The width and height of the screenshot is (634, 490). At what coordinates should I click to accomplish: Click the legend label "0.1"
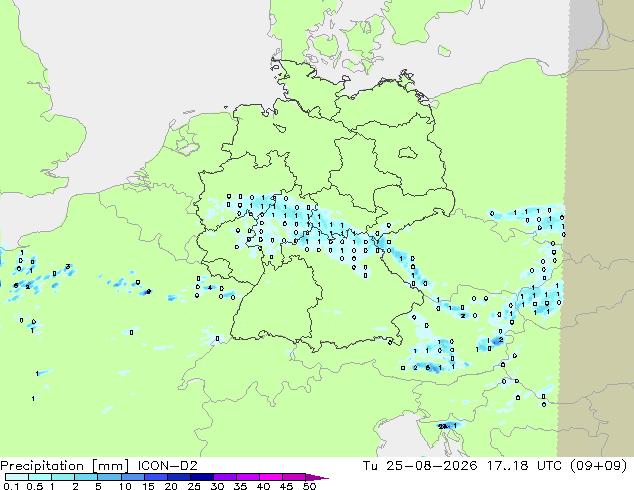click(x=11, y=486)
